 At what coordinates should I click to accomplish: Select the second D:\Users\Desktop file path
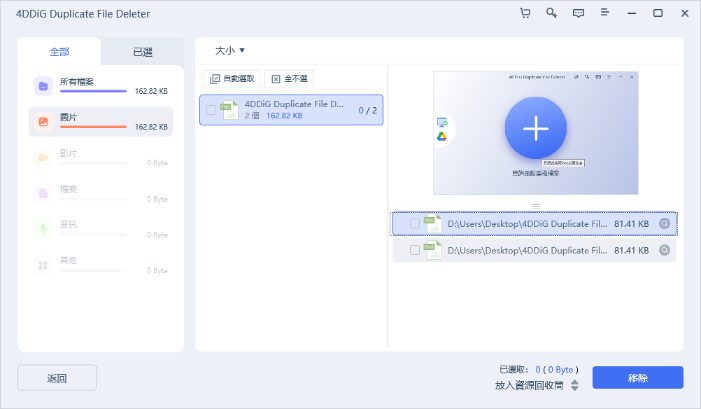pyautogui.click(x=527, y=251)
